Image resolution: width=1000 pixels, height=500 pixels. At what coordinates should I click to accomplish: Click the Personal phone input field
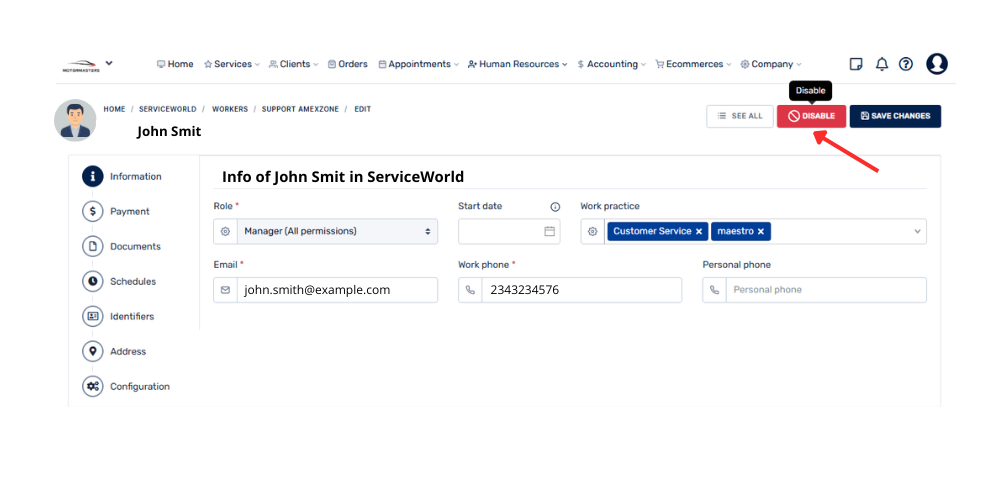[826, 290]
